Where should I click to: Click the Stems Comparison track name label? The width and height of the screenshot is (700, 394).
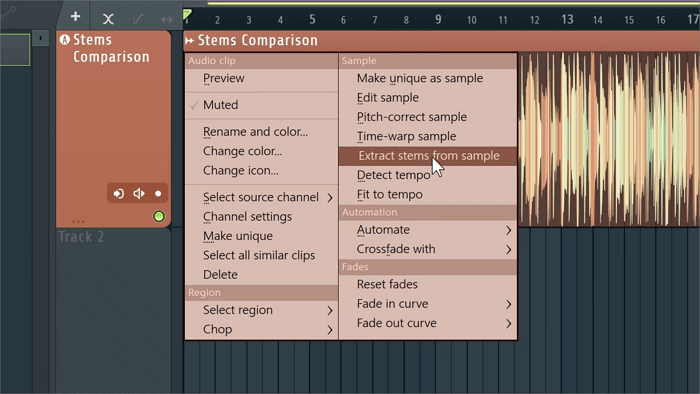tap(111, 48)
